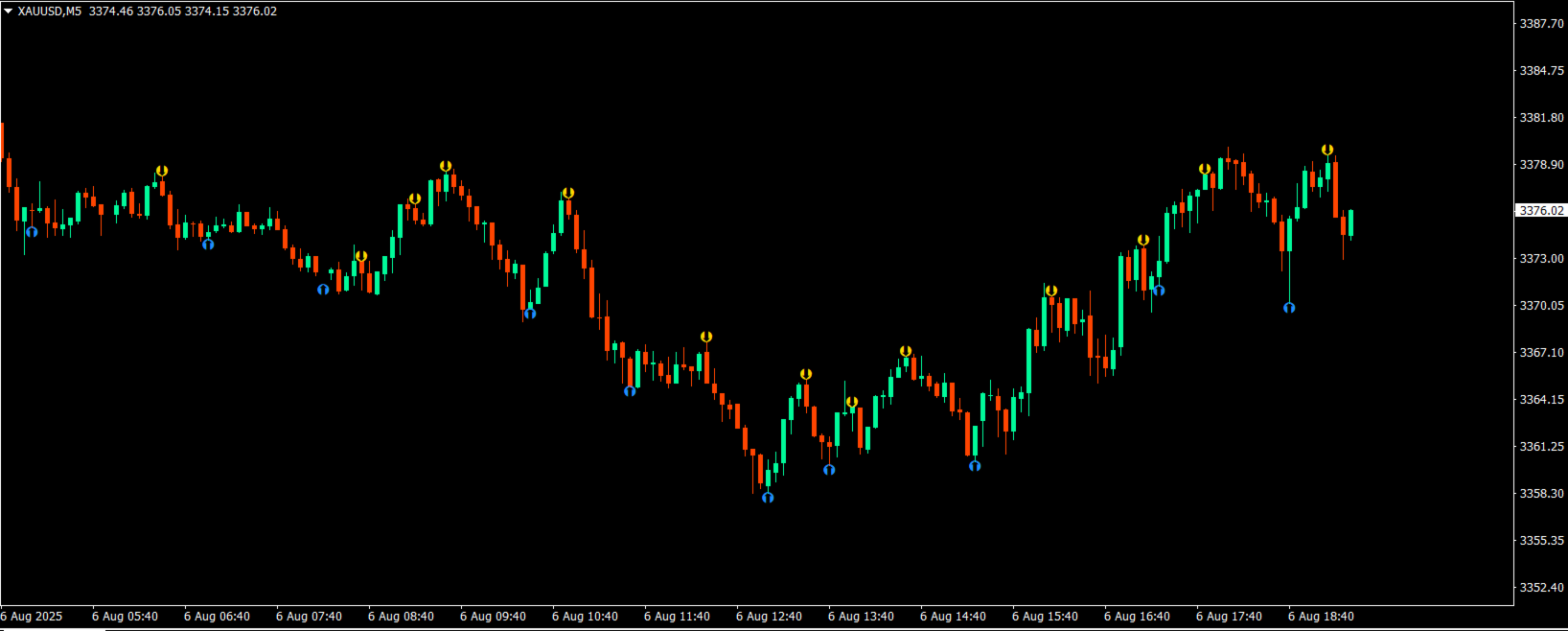The image size is (1568, 631).
Task: Click the yellow arrow atop the peak after 08:40
Action: [x=446, y=166]
